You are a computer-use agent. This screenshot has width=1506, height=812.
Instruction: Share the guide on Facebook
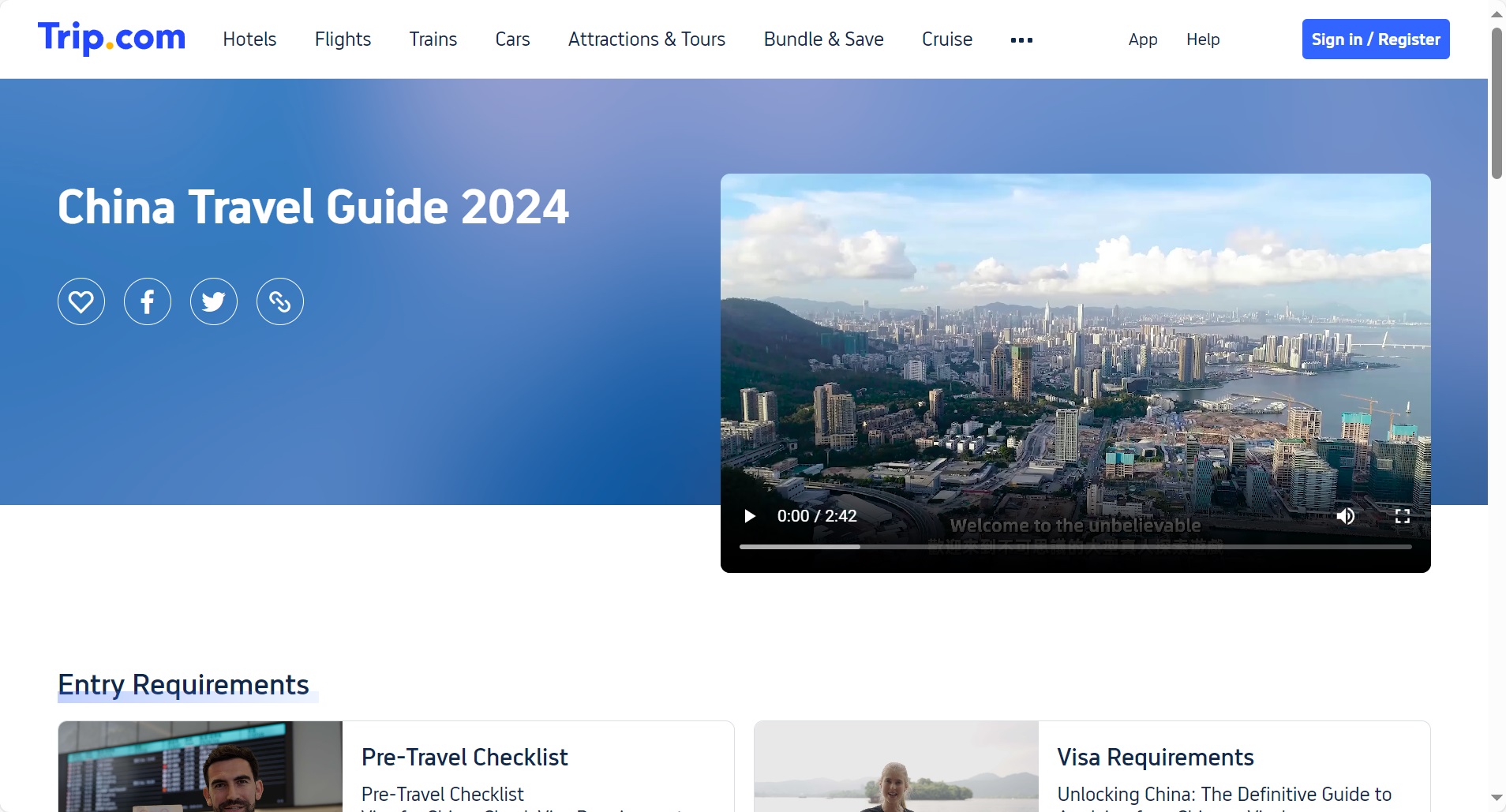[x=148, y=301]
